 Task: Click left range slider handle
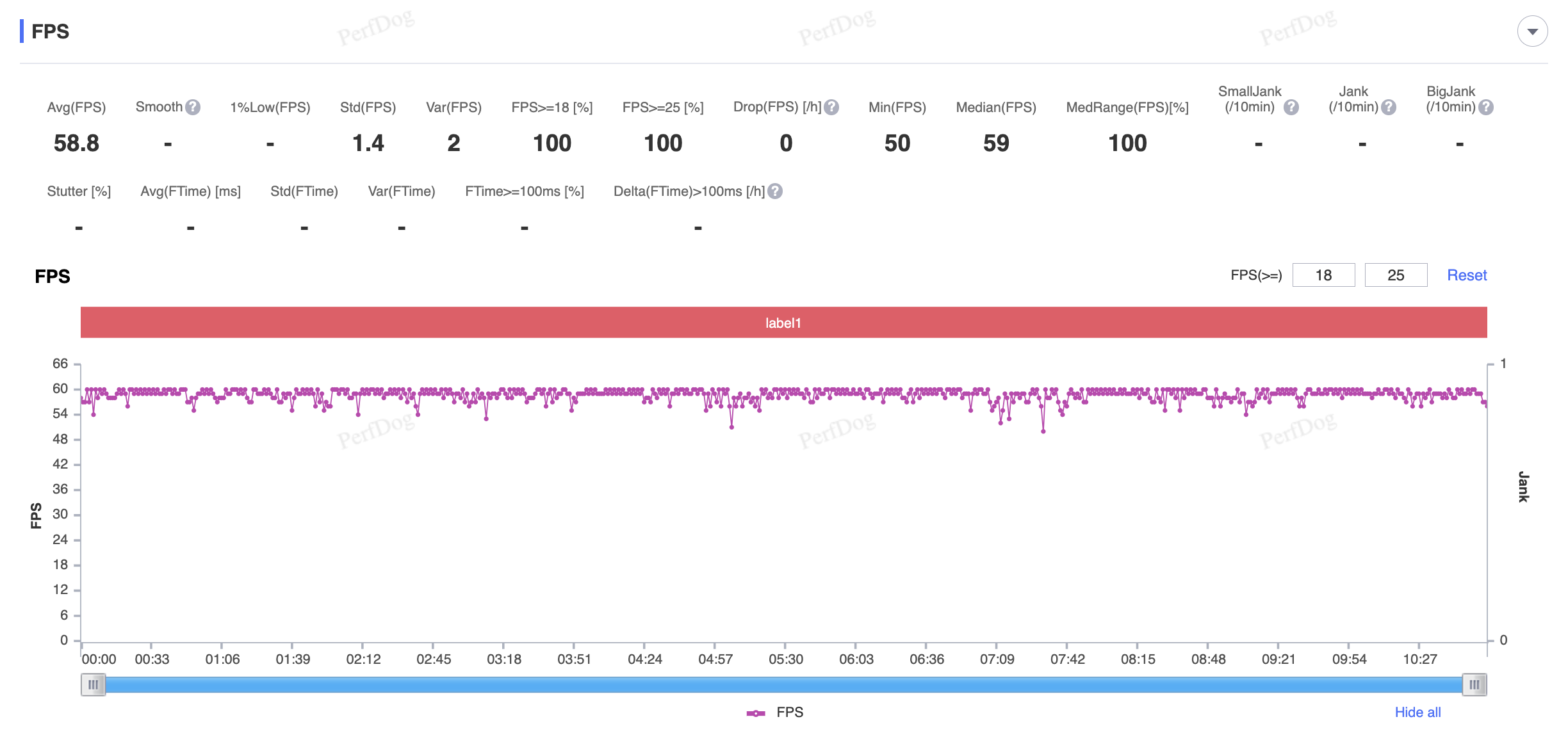[x=94, y=685]
